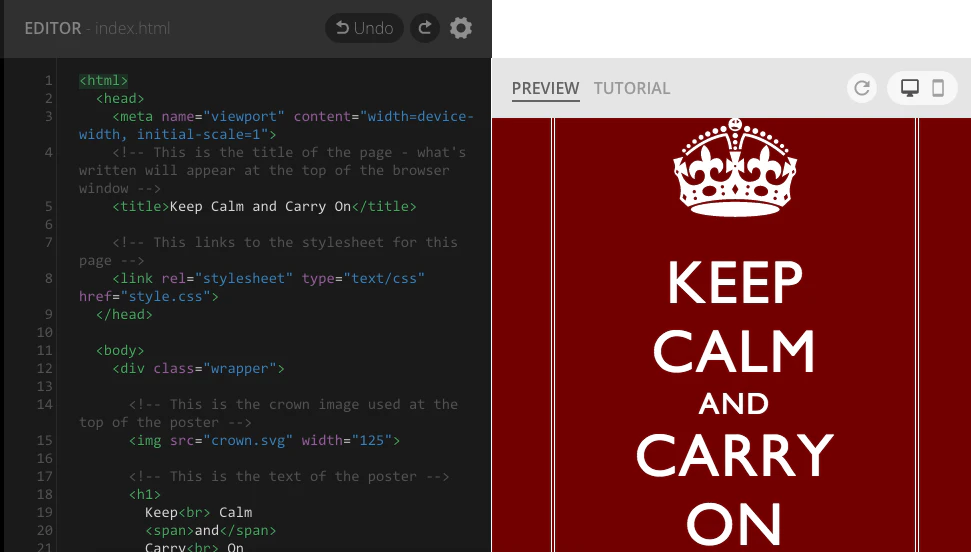Click the word ON in poster preview
Image resolution: width=971 pixels, height=552 pixels.
[x=734, y=524]
